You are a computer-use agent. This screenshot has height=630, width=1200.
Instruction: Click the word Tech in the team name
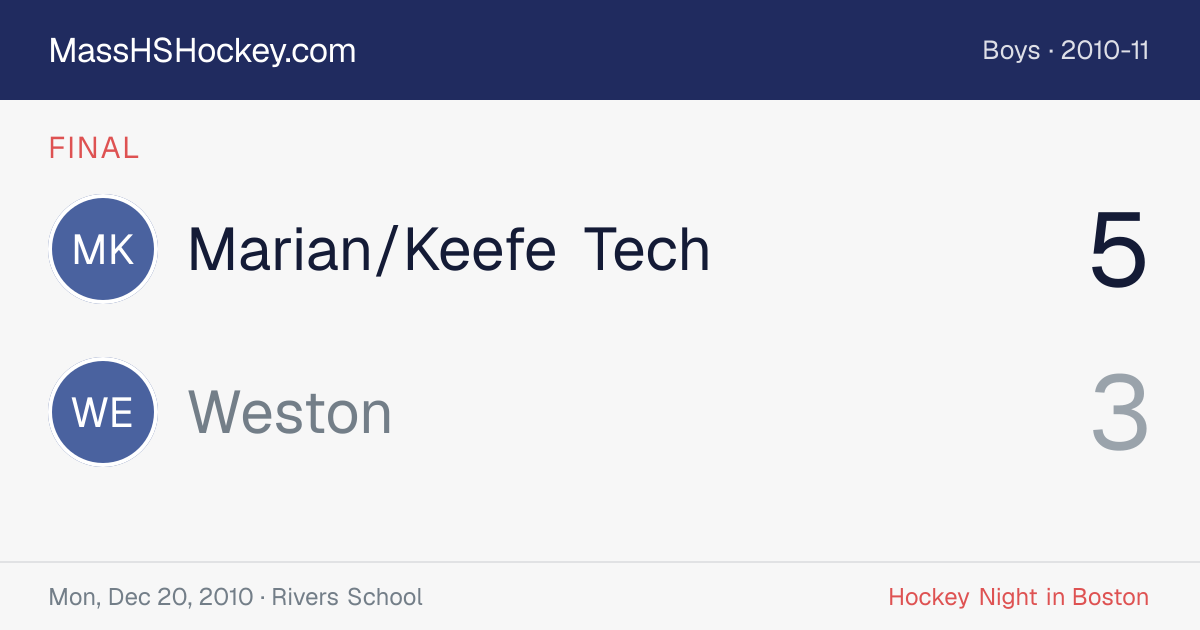pos(647,250)
